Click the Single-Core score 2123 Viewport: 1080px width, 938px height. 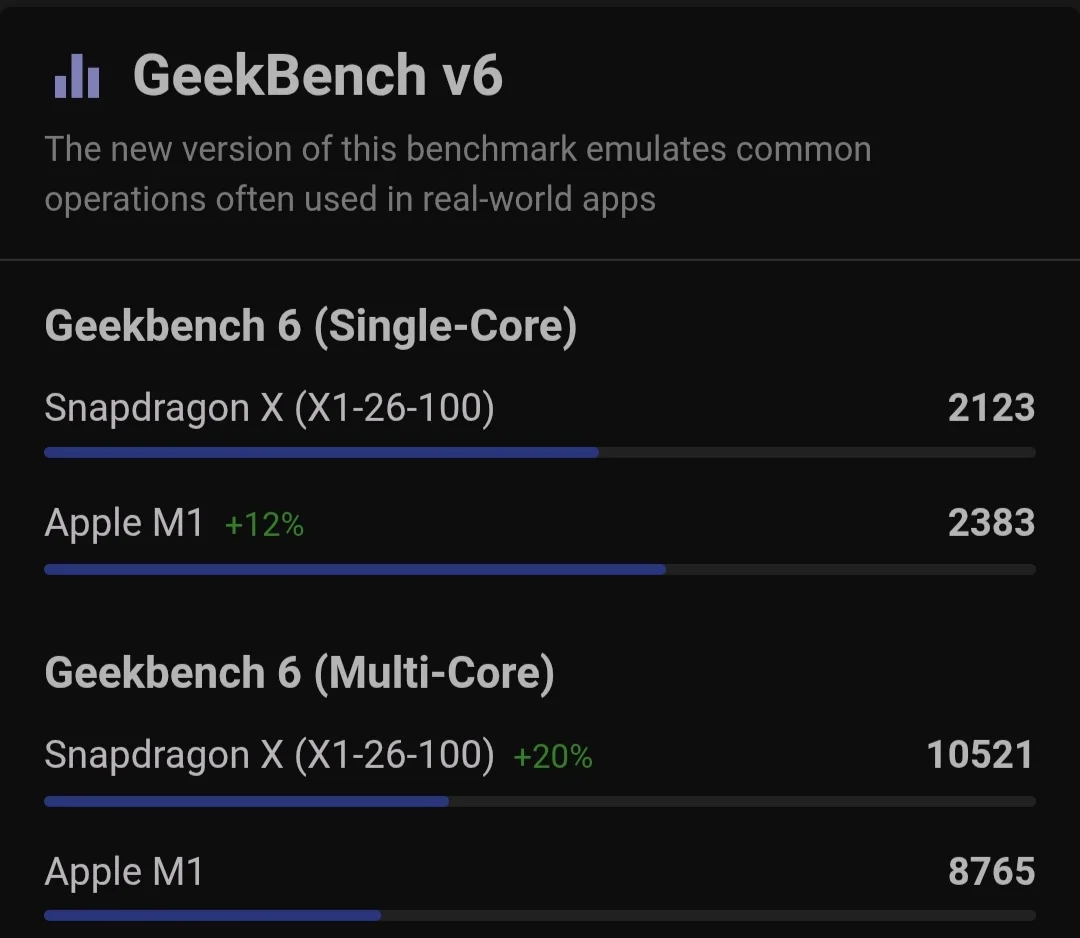pos(991,408)
